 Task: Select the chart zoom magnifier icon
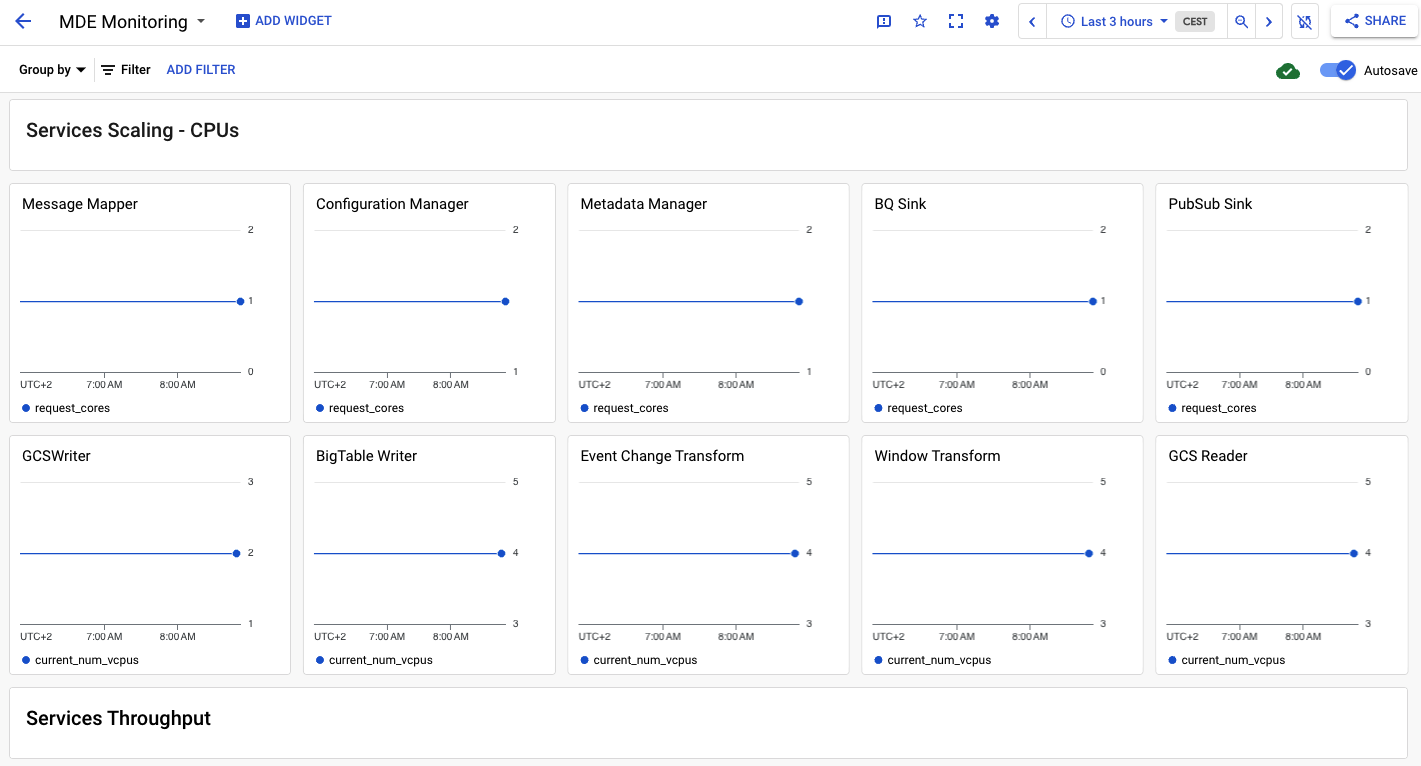pos(1241,21)
